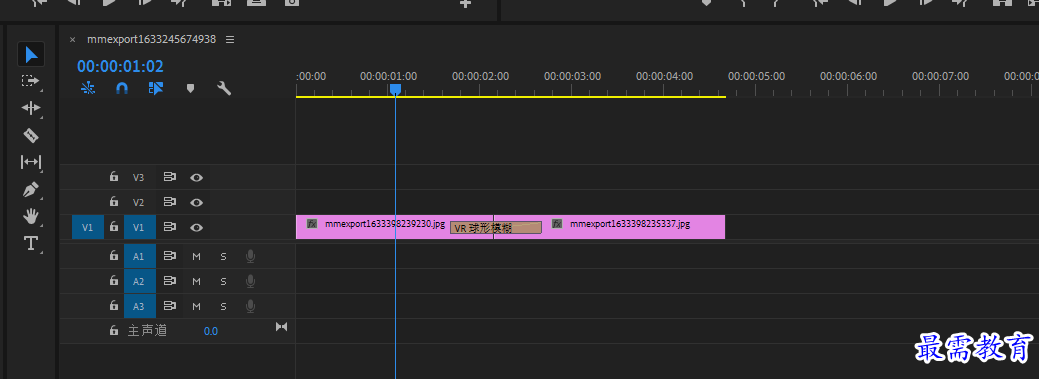Image resolution: width=1039 pixels, height=379 pixels.
Task: Enable voice-over record on A2
Action: pyautogui.click(x=250, y=281)
